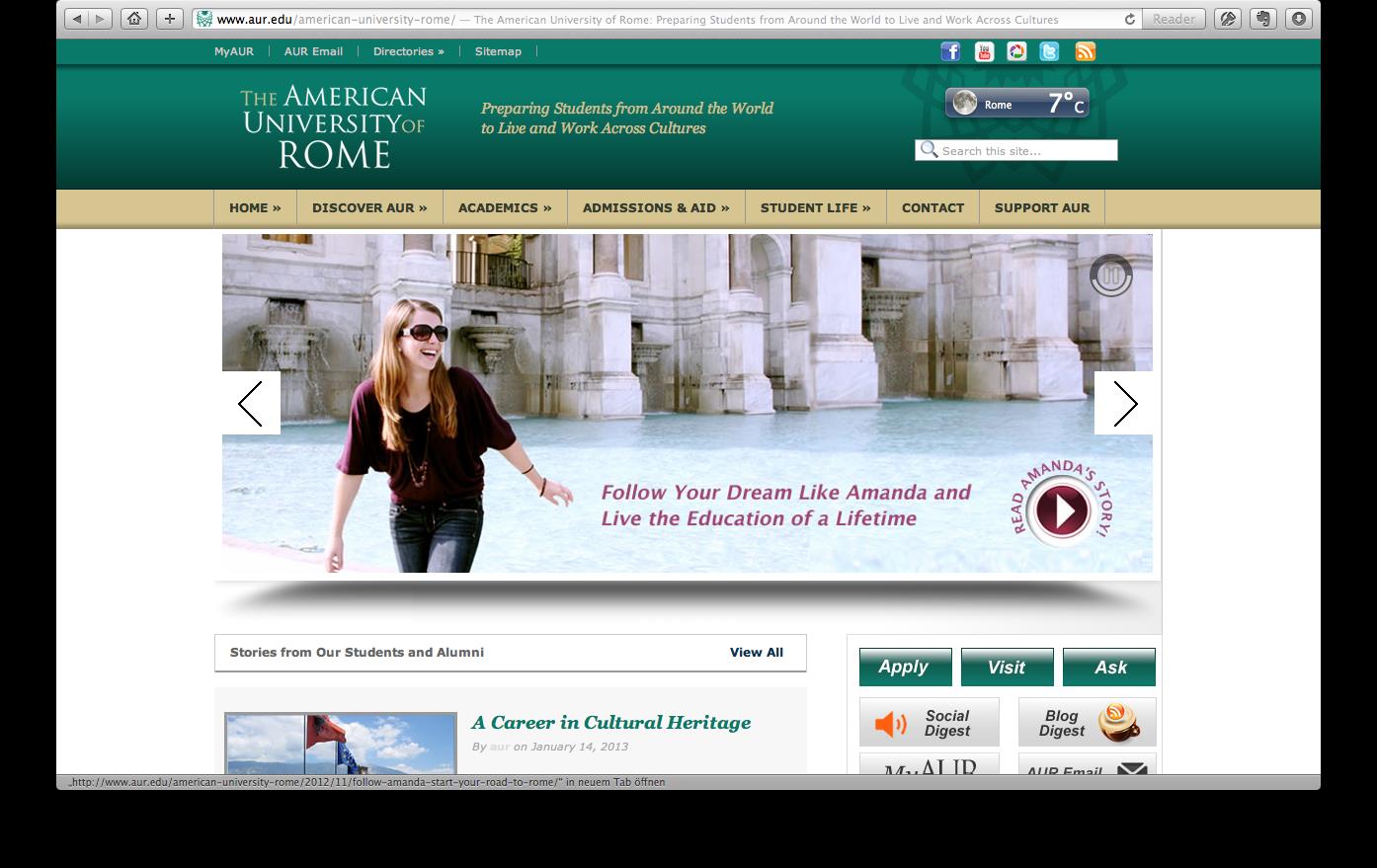Image resolution: width=1377 pixels, height=868 pixels.
Task: Open the CONTACT navigation item
Action: (932, 208)
